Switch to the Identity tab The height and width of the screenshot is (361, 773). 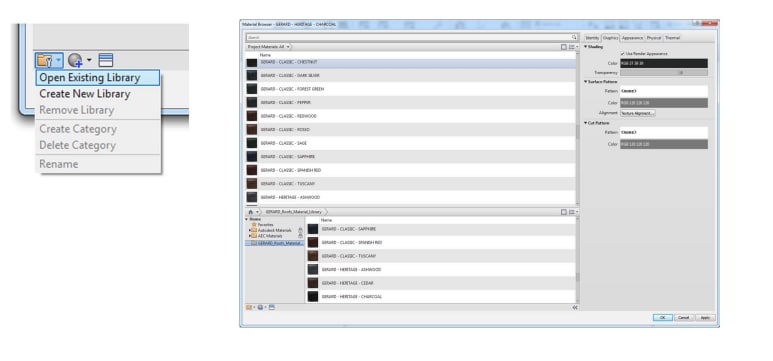(592, 37)
